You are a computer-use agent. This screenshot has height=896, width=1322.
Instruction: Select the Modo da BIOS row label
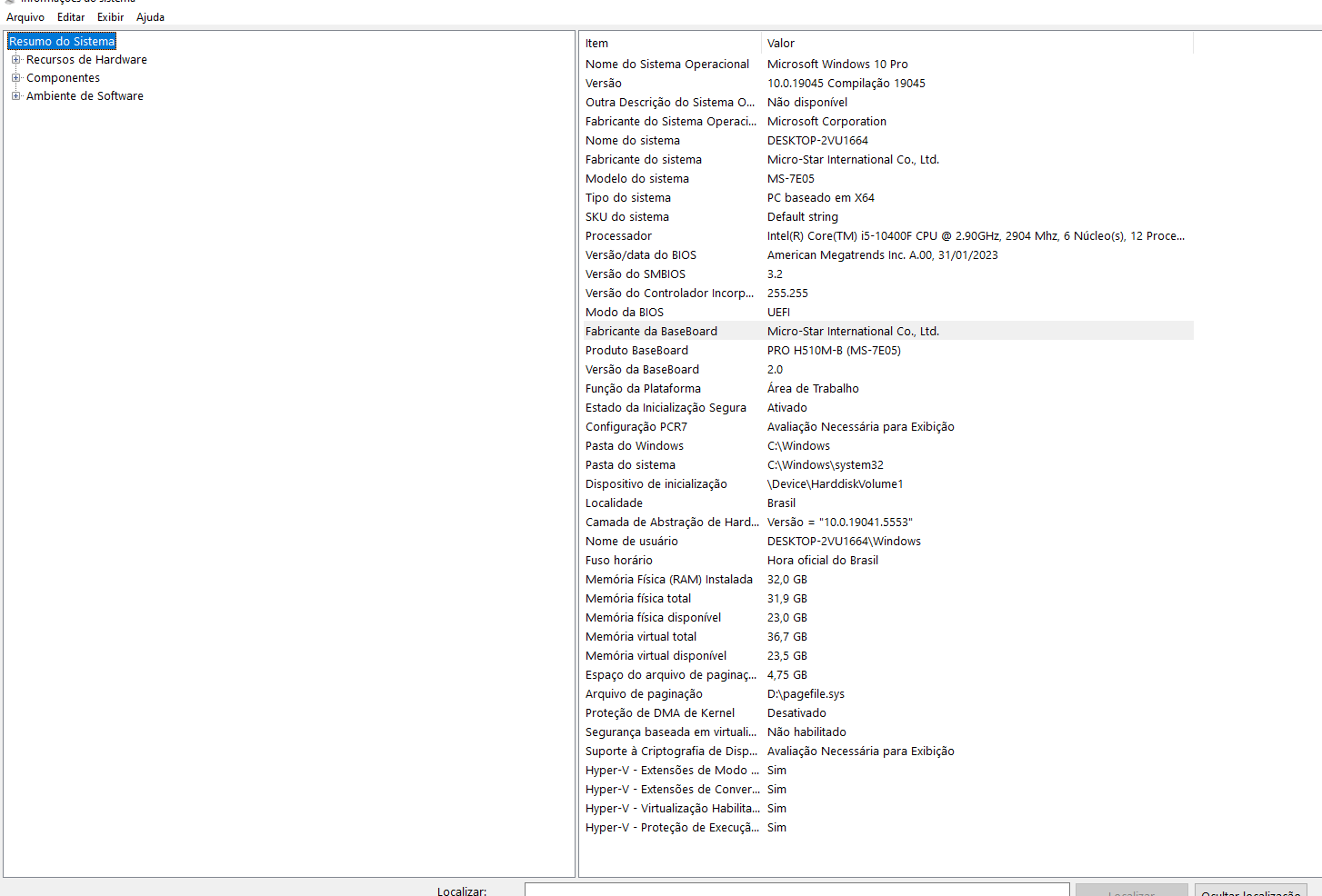coord(625,313)
